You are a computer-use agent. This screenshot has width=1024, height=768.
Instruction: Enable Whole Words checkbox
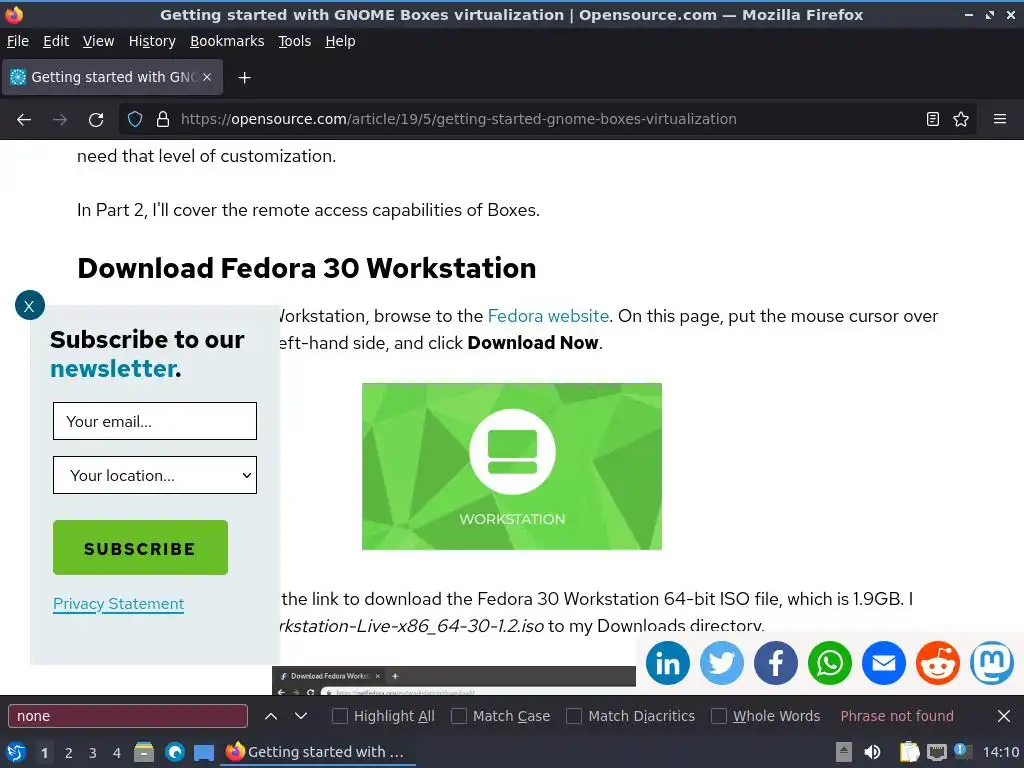click(x=718, y=716)
